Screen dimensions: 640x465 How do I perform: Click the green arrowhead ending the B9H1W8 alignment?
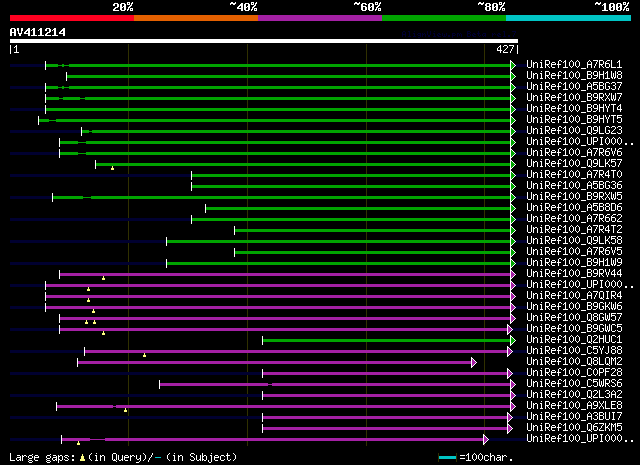[x=513, y=76]
